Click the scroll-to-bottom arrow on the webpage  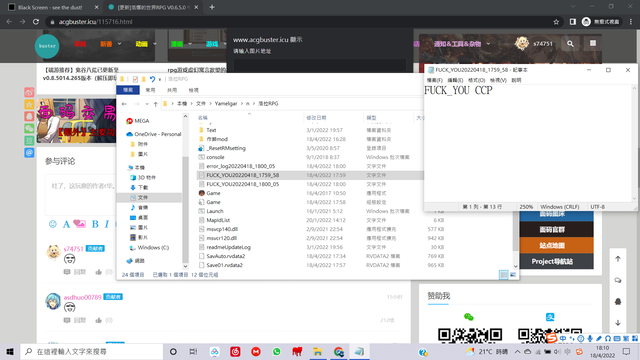click(x=618, y=322)
